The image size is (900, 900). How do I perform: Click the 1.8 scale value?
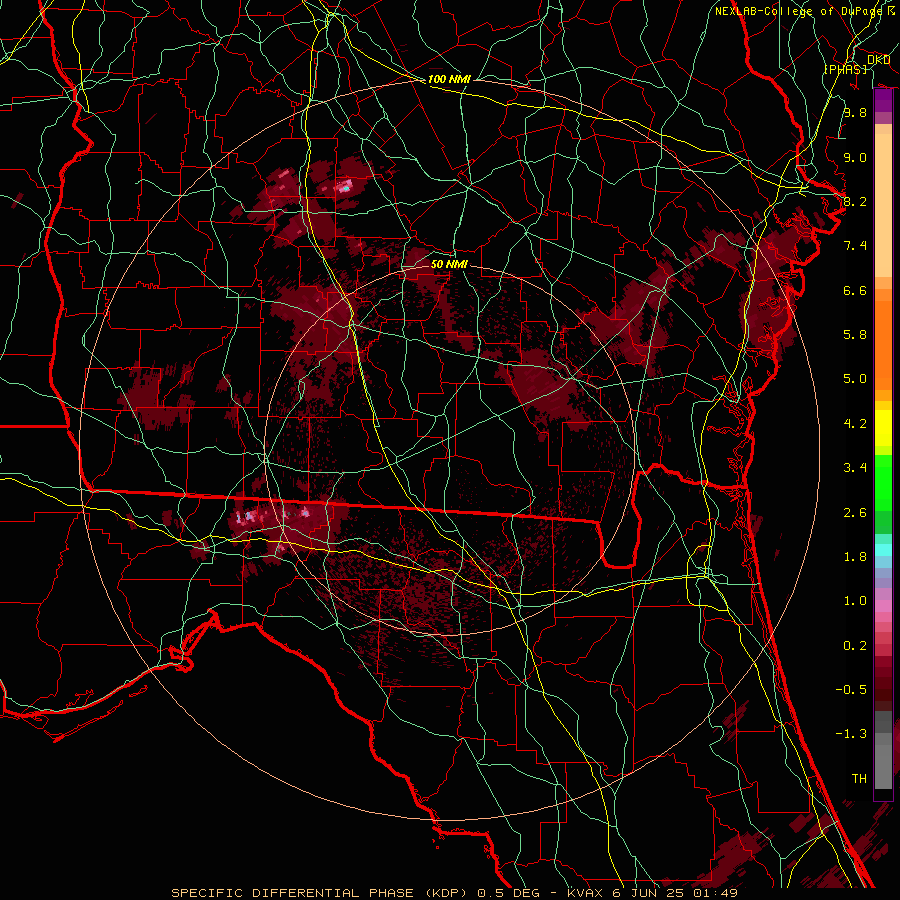[x=855, y=557]
